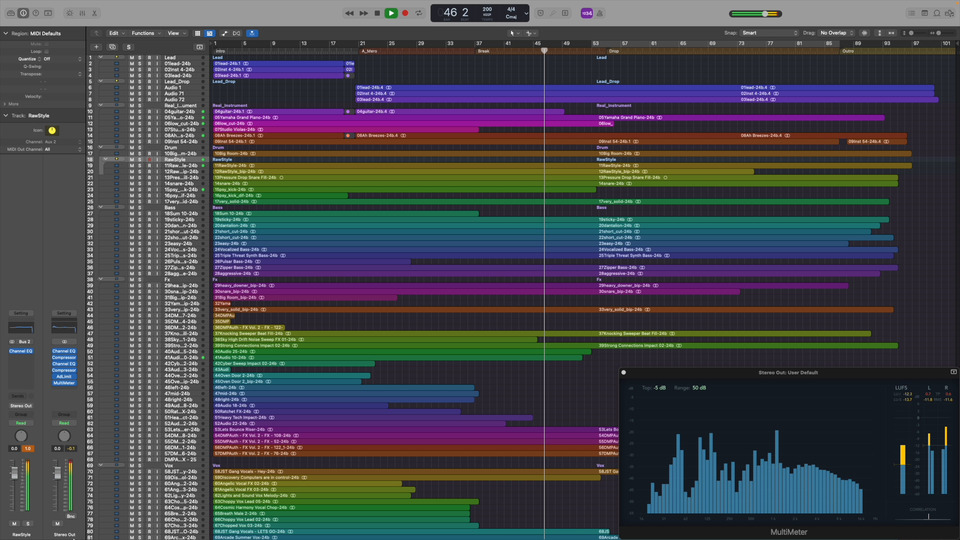Toggle Cycle mode
960x540 pixels.
419,13
